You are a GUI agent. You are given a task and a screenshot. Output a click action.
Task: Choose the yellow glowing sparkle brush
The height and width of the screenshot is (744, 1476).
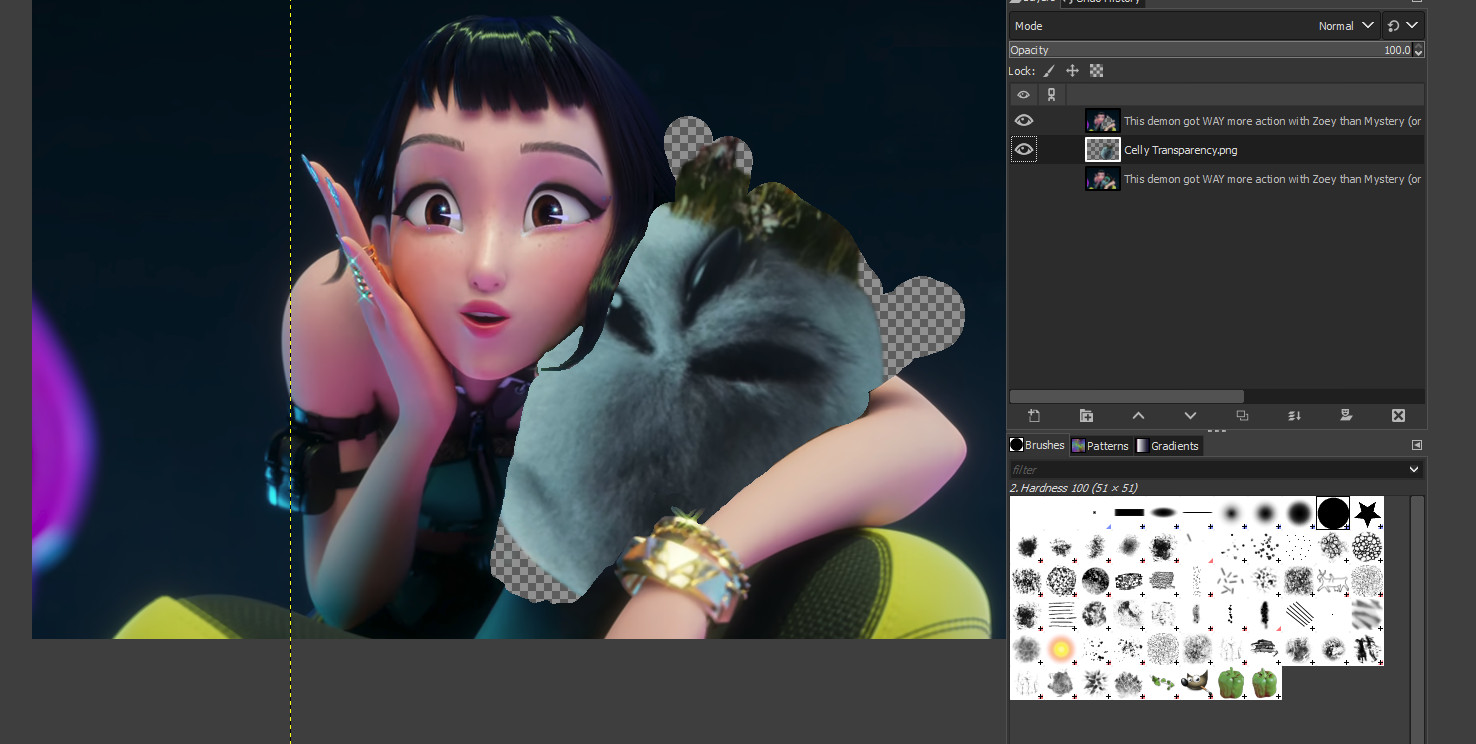point(1061,649)
